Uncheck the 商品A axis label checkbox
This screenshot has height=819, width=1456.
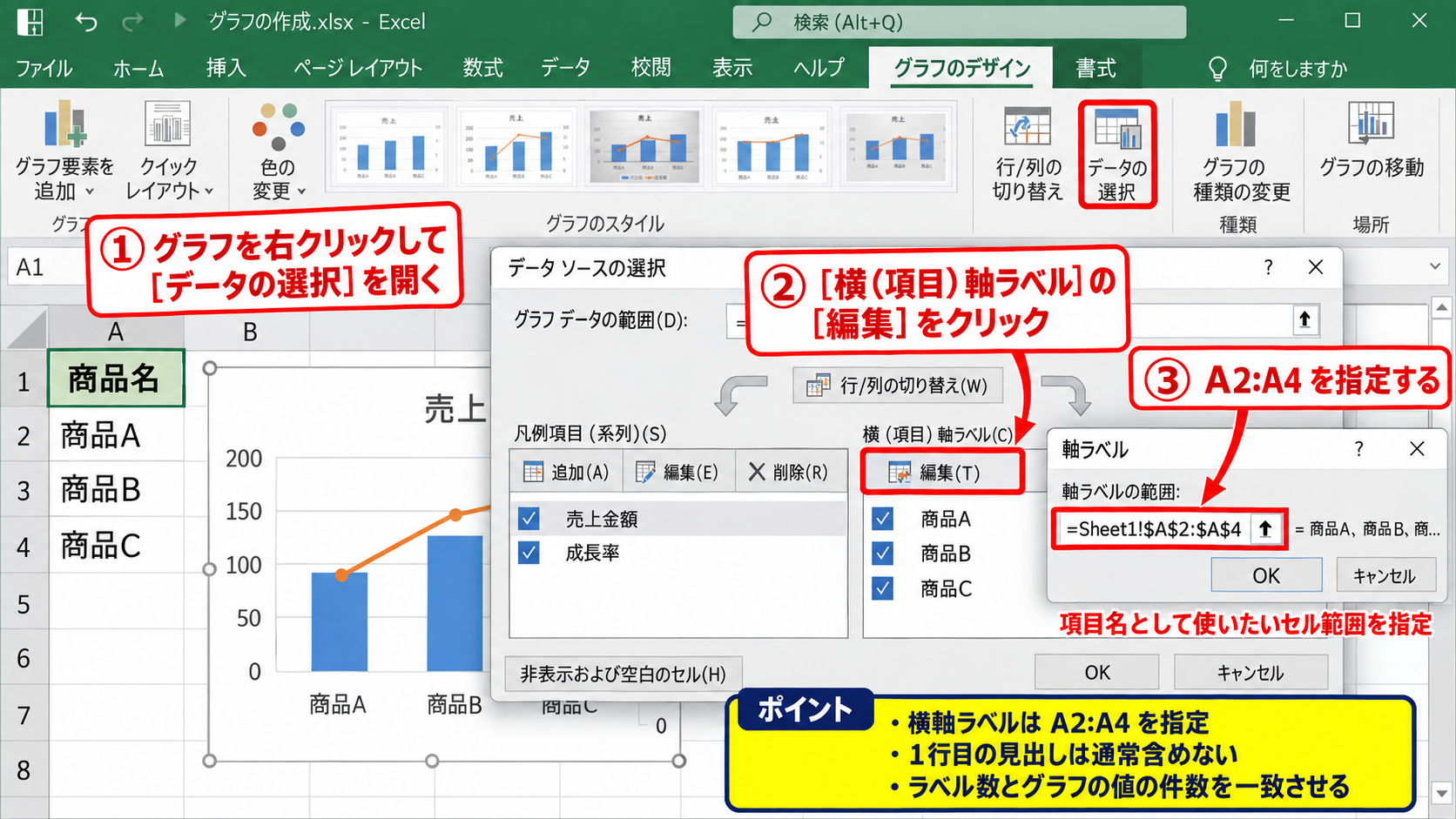click(882, 519)
